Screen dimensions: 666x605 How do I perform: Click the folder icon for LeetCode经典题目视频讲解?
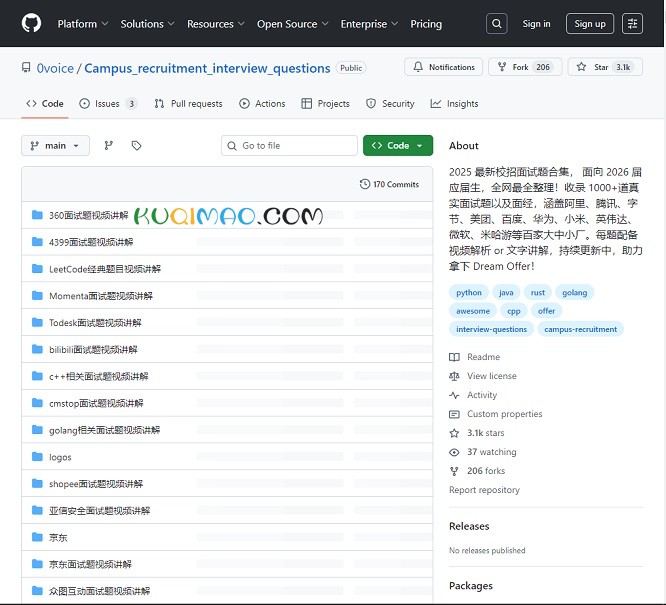pos(37,269)
